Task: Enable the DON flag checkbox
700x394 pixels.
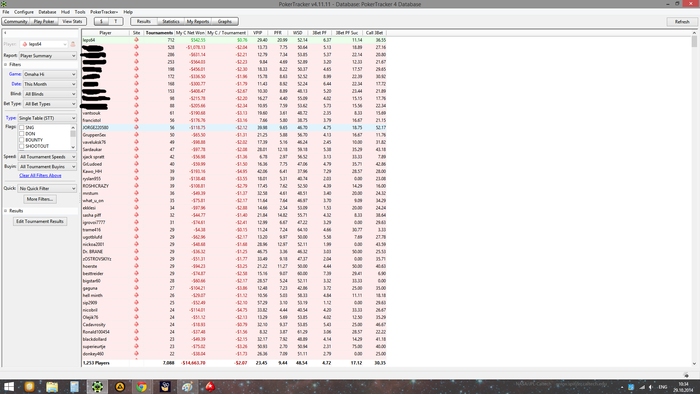Action: tap(21, 134)
